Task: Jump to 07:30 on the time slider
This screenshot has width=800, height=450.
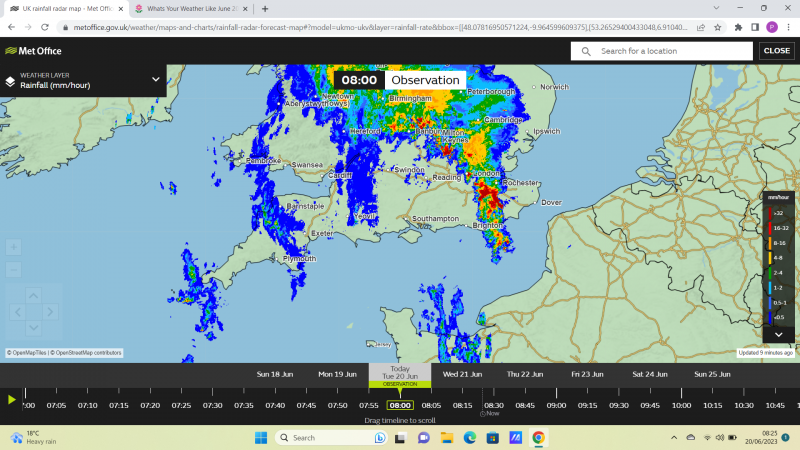Action: point(212,405)
